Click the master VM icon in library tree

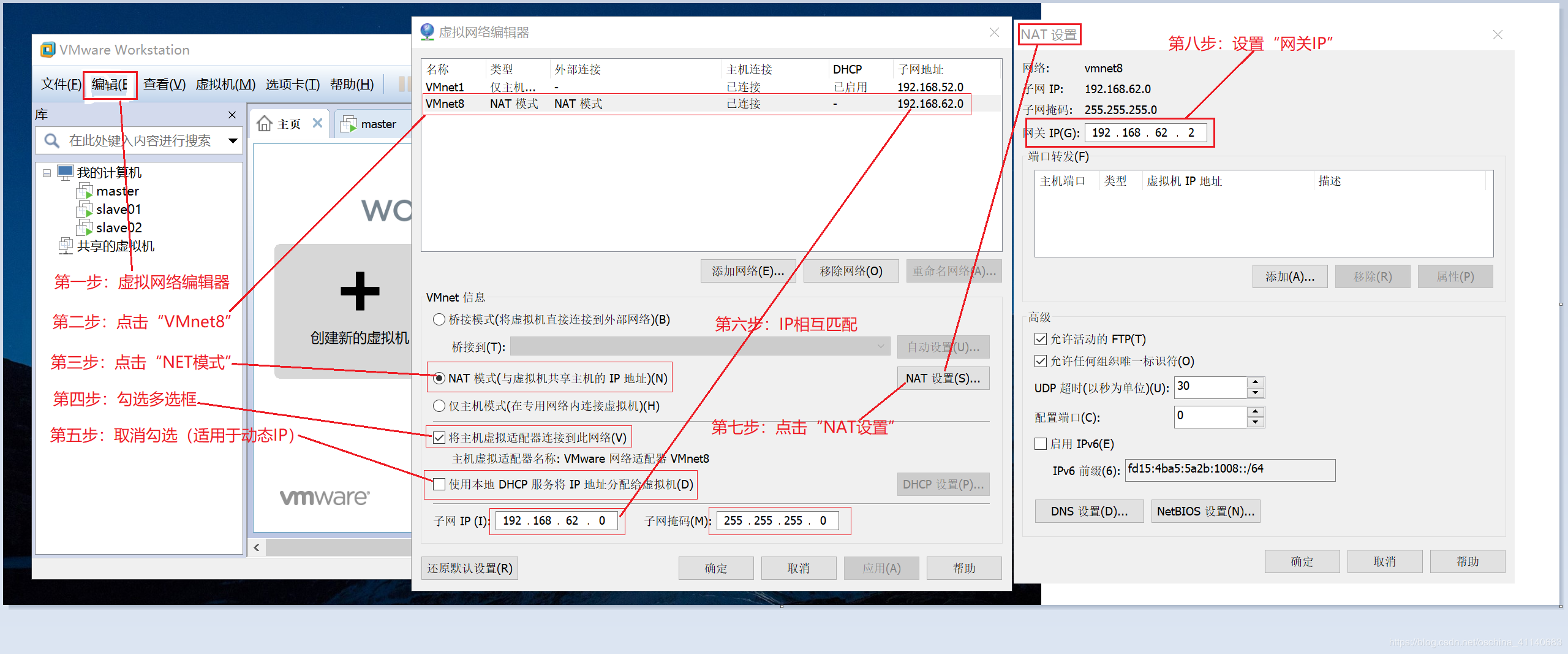tap(85, 191)
